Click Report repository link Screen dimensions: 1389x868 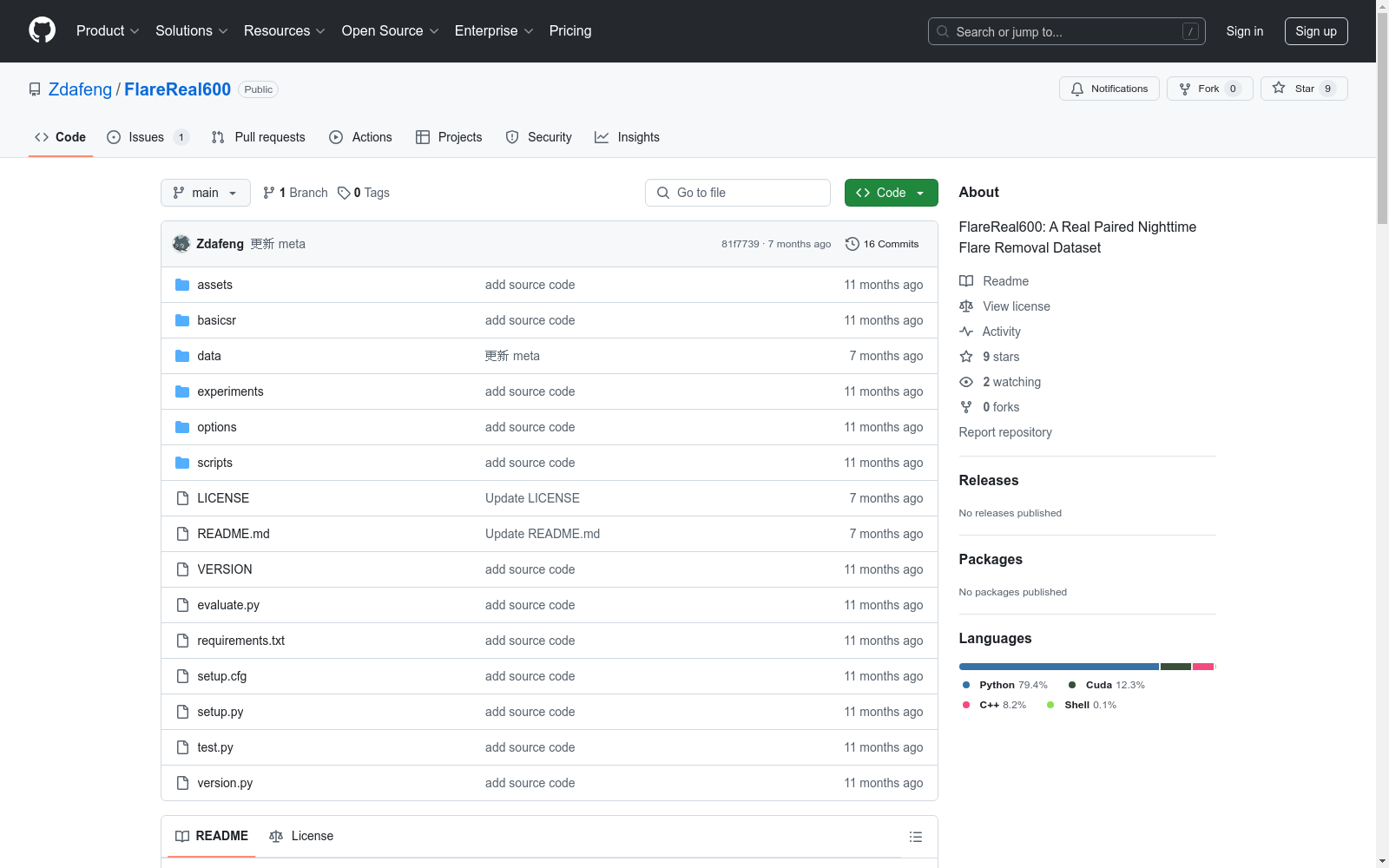1005,432
